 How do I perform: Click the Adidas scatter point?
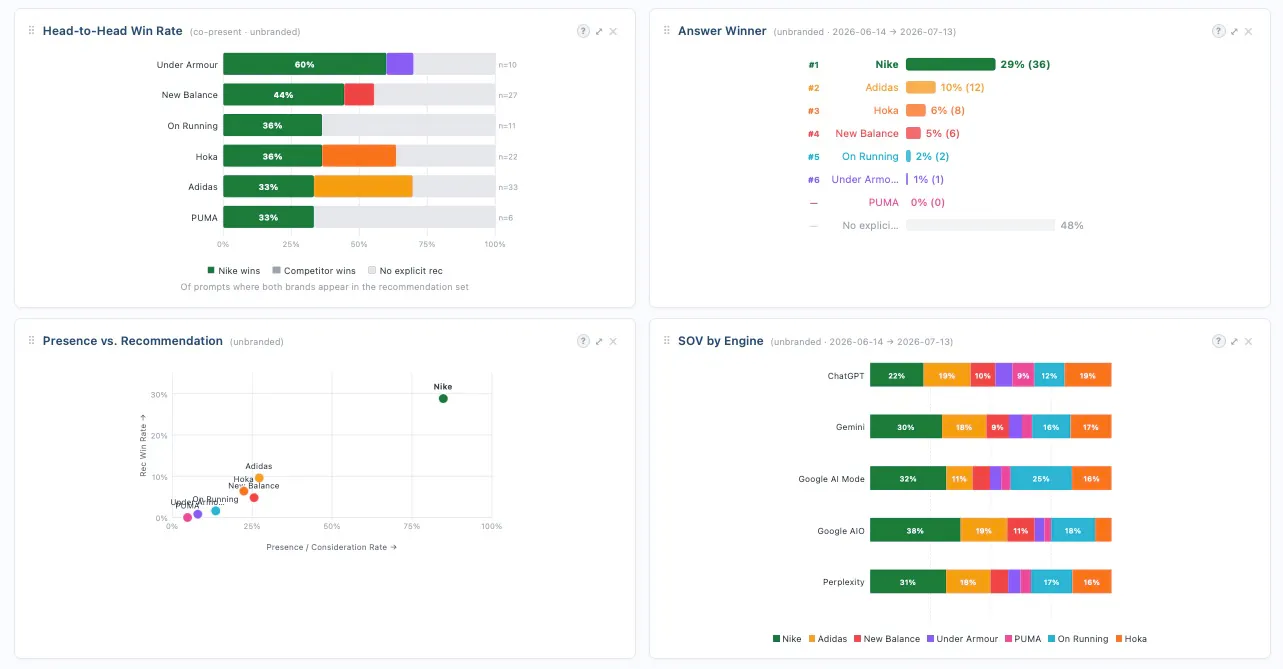click(259, 478)
